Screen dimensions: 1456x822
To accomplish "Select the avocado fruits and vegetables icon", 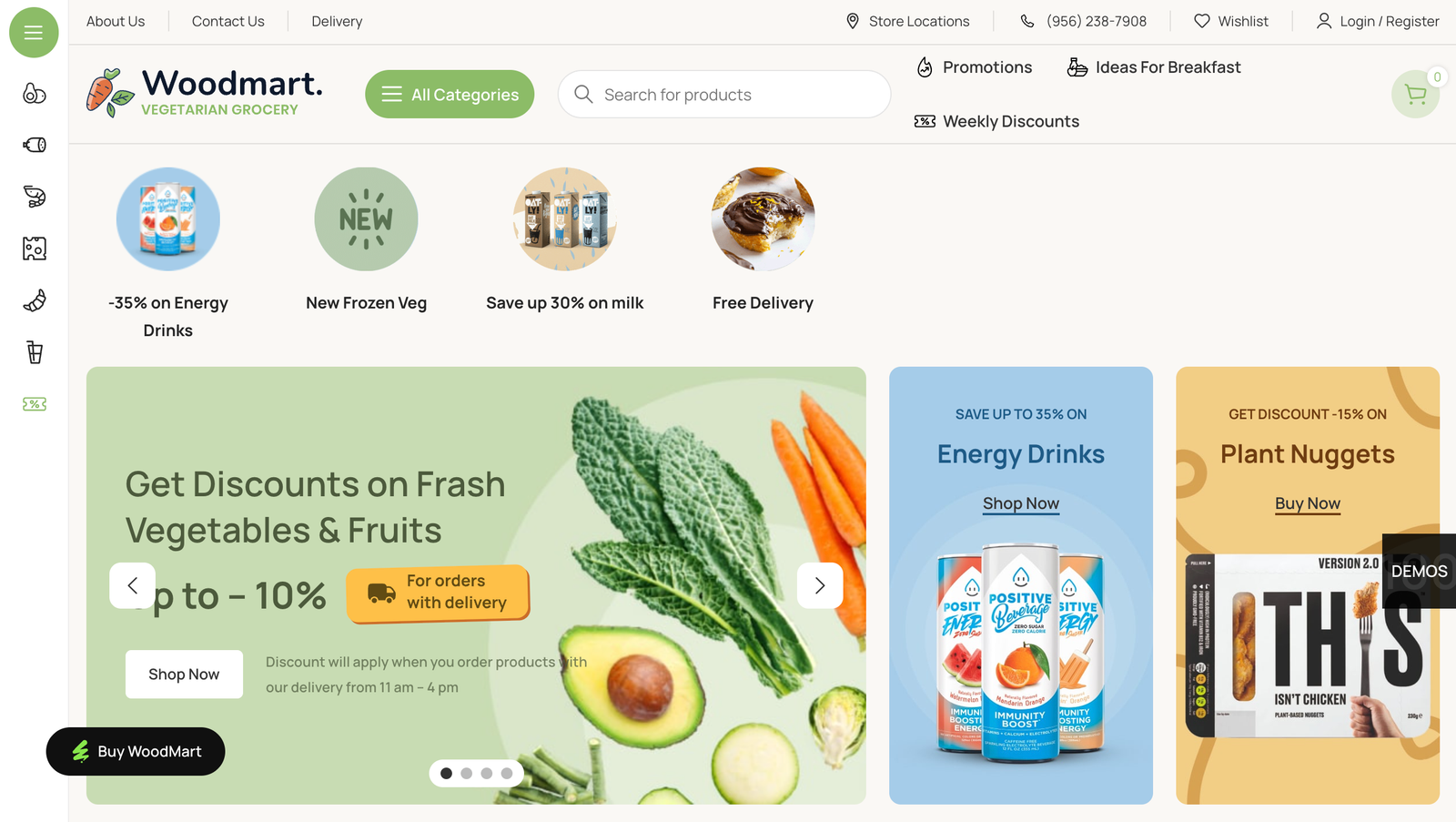I will (x=35, y=93).
